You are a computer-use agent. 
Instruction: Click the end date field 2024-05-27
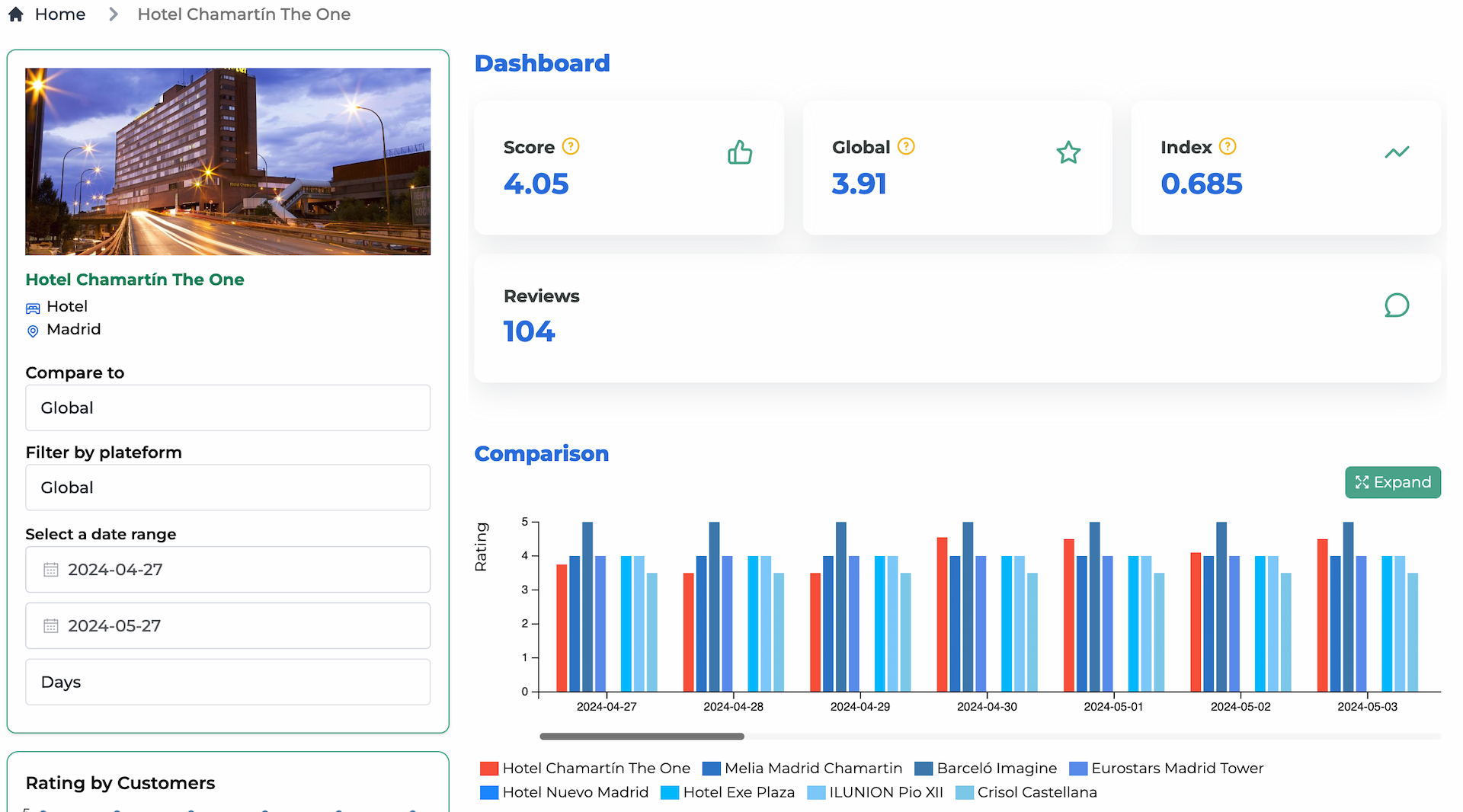coord(228,625)
